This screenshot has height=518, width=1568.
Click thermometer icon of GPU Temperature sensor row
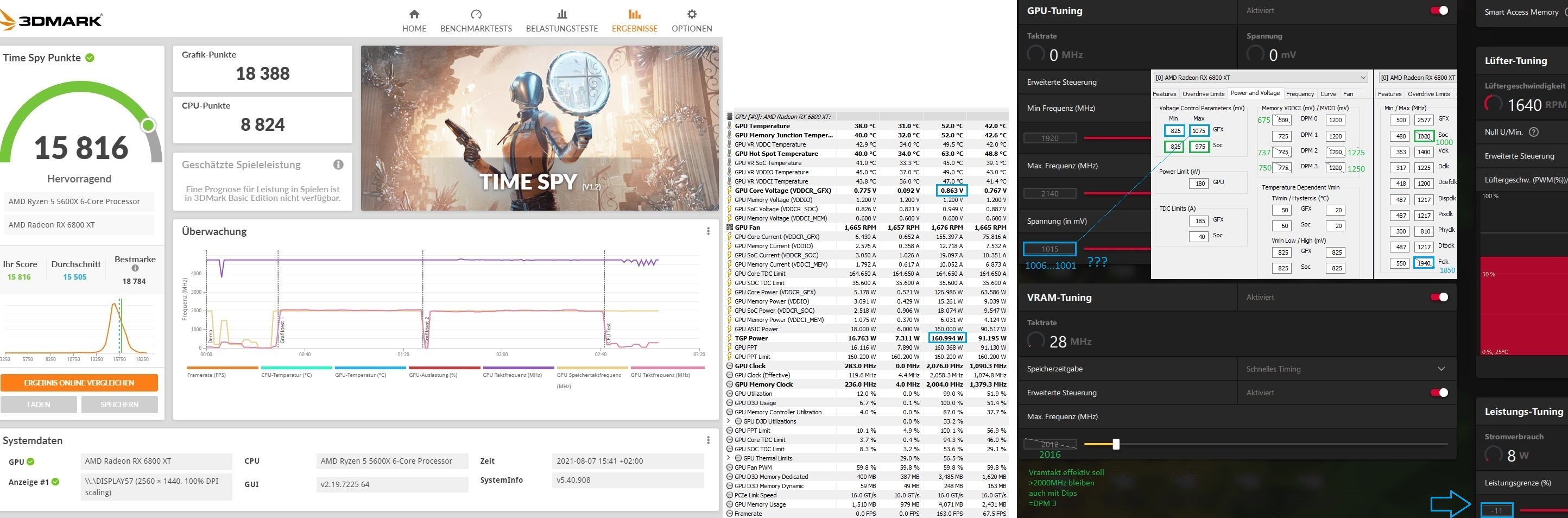pyautogui.click(x=730, y=126)
